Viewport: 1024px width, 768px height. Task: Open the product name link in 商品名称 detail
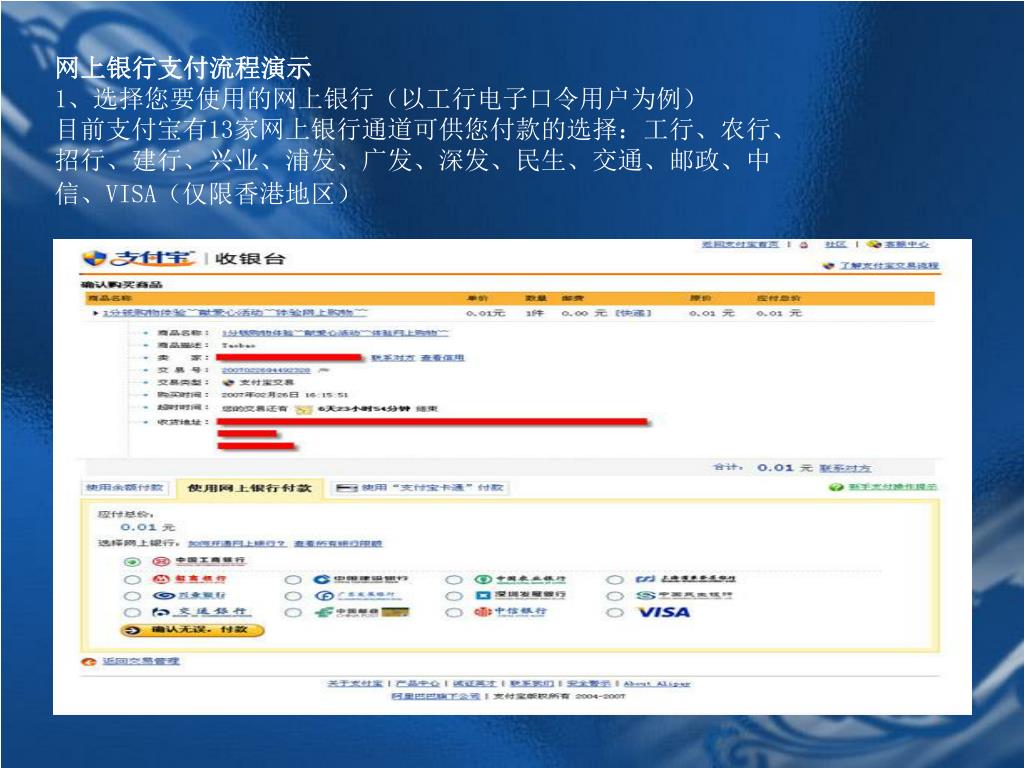tap(335, 333)
